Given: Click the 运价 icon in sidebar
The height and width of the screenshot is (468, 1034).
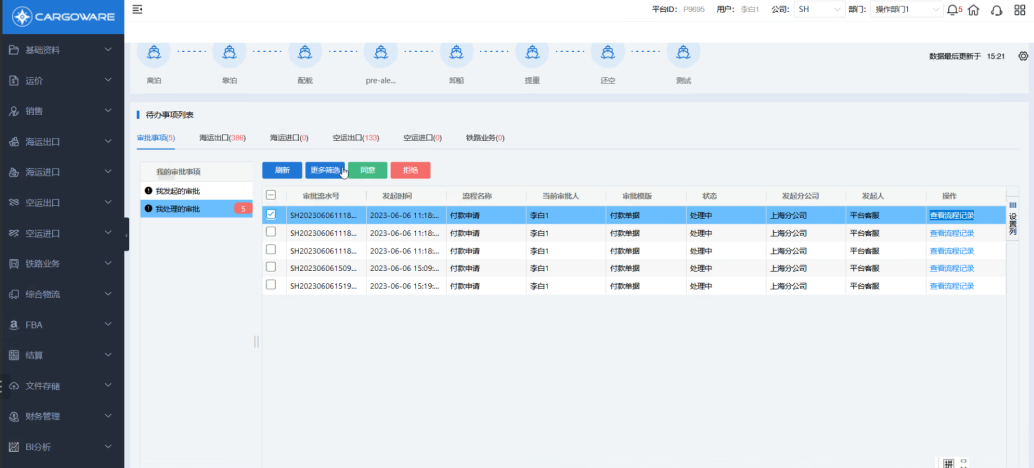Looking at the screenshot, I should pos(13,80).
